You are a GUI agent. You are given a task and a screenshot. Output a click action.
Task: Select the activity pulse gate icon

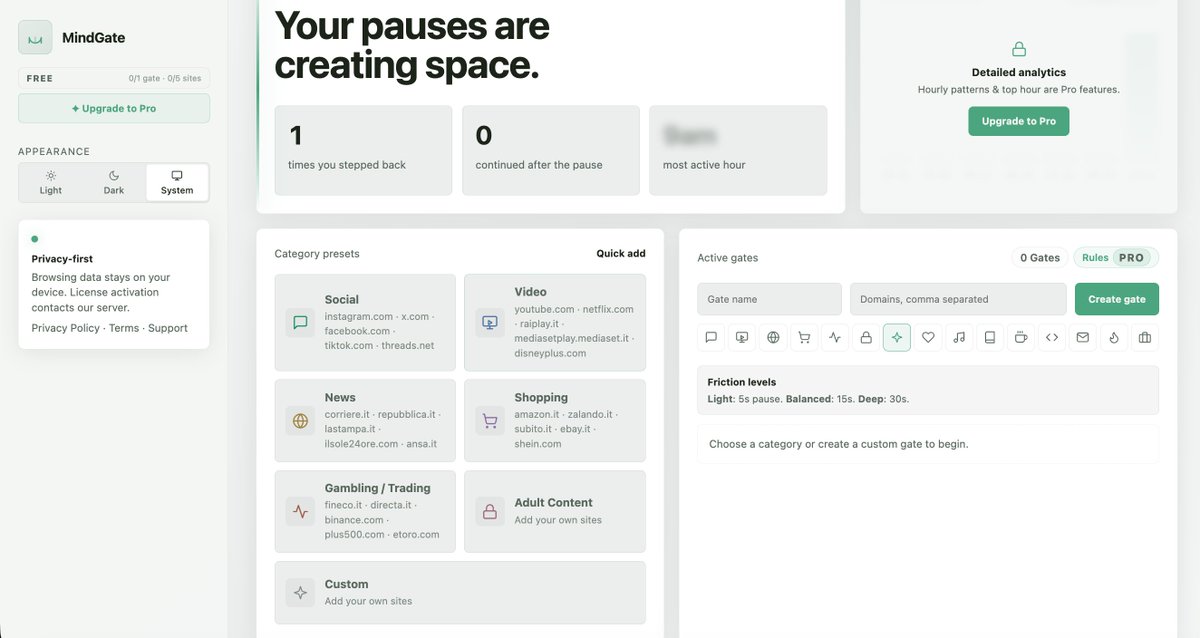[x=835, y=338]
